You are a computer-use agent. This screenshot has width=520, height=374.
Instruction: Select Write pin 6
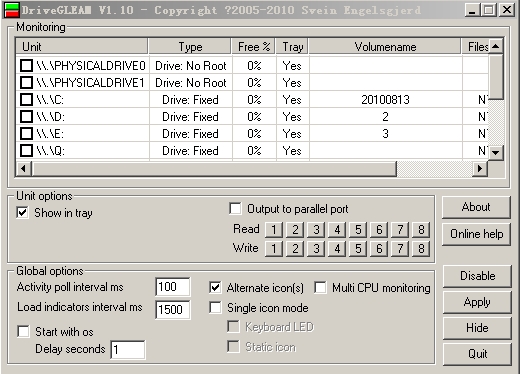[379, 249]
